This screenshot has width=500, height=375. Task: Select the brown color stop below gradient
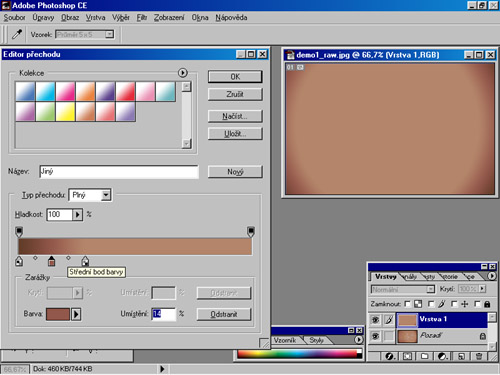[x=51, y=261]
